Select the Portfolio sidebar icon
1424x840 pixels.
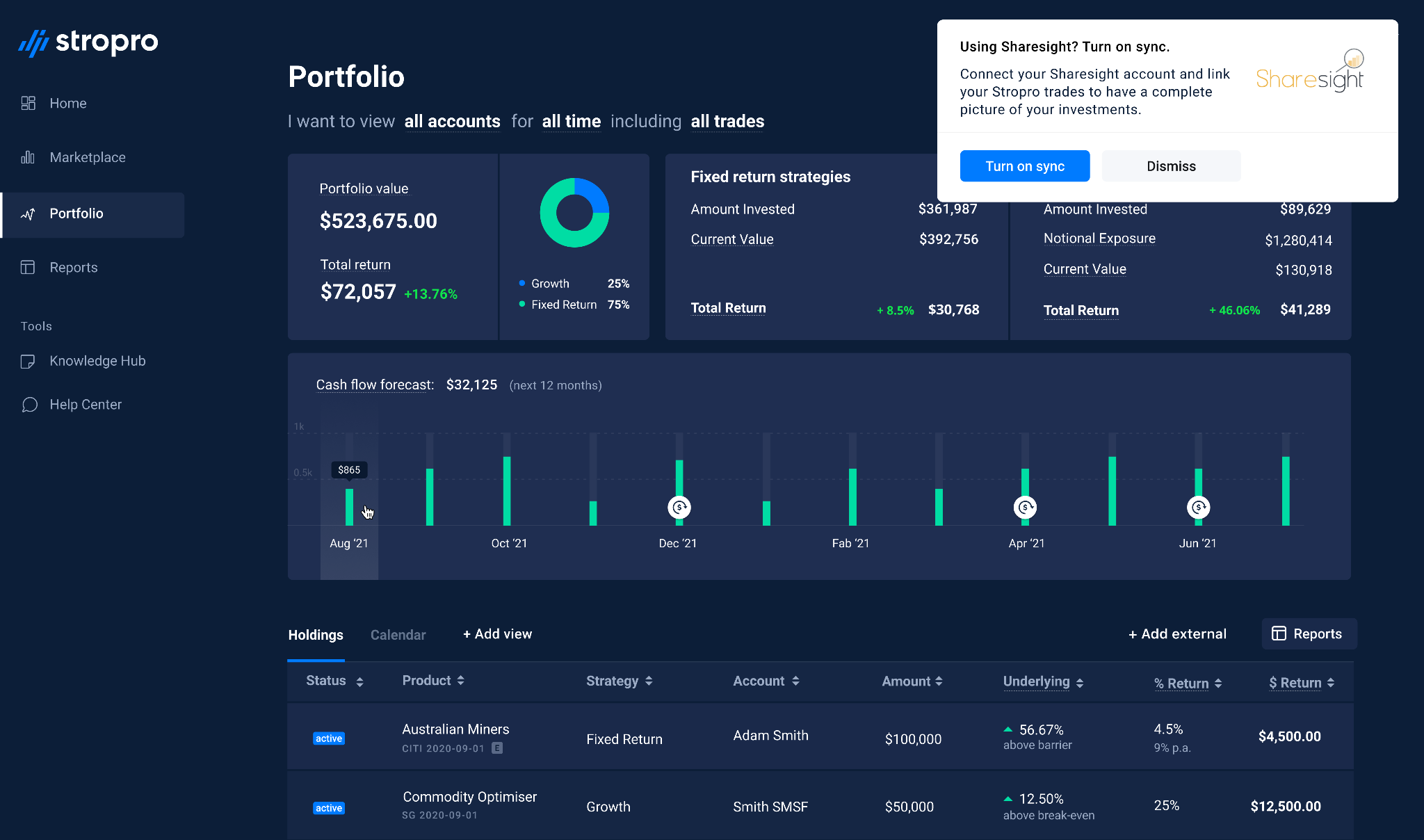coord(28,214)
